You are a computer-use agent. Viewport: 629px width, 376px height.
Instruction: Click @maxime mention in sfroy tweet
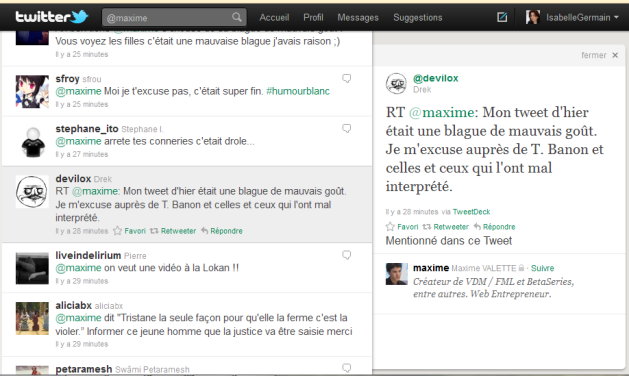coord(78,91)
